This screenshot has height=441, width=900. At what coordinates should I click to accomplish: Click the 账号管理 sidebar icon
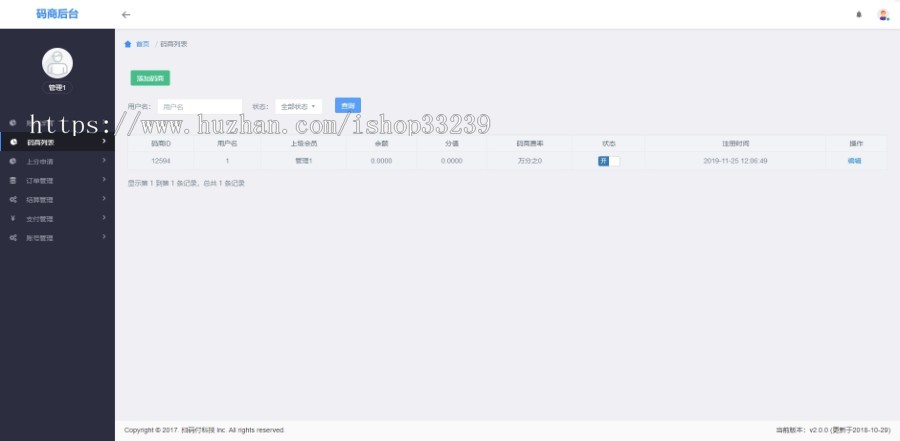13,237
